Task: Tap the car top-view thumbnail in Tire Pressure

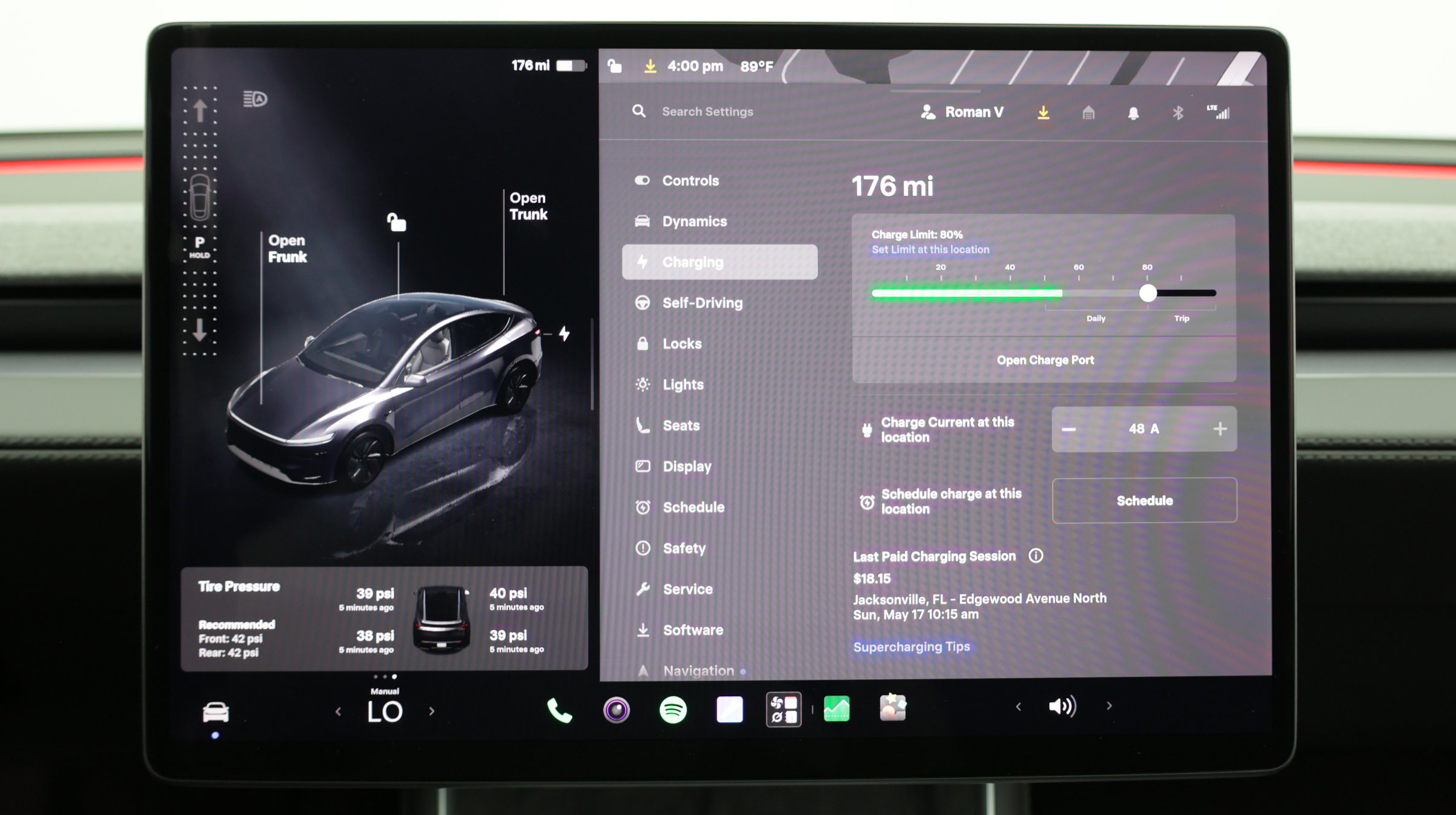Action: 441,620
